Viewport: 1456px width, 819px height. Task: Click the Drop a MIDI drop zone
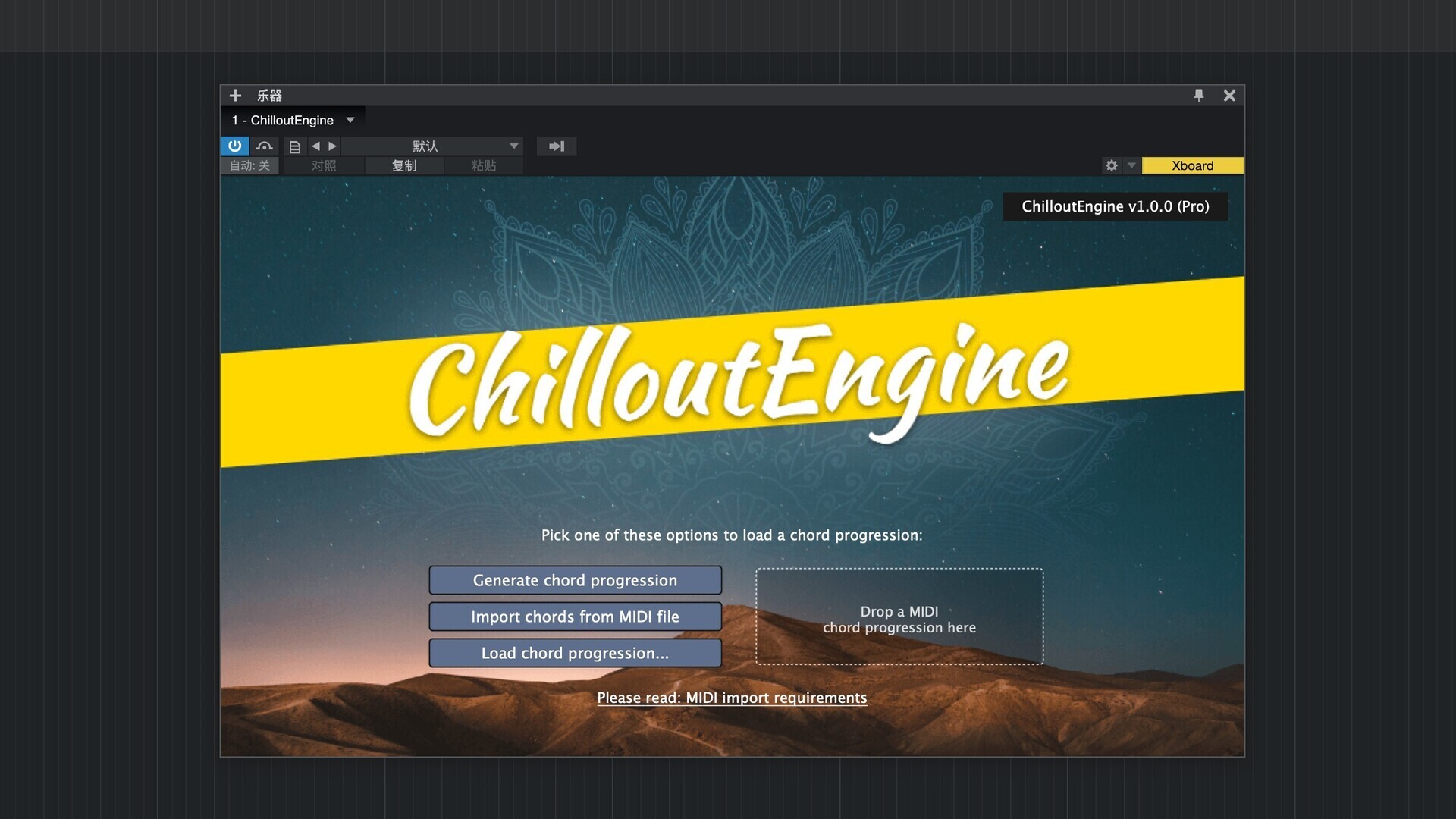coord(899,617)
